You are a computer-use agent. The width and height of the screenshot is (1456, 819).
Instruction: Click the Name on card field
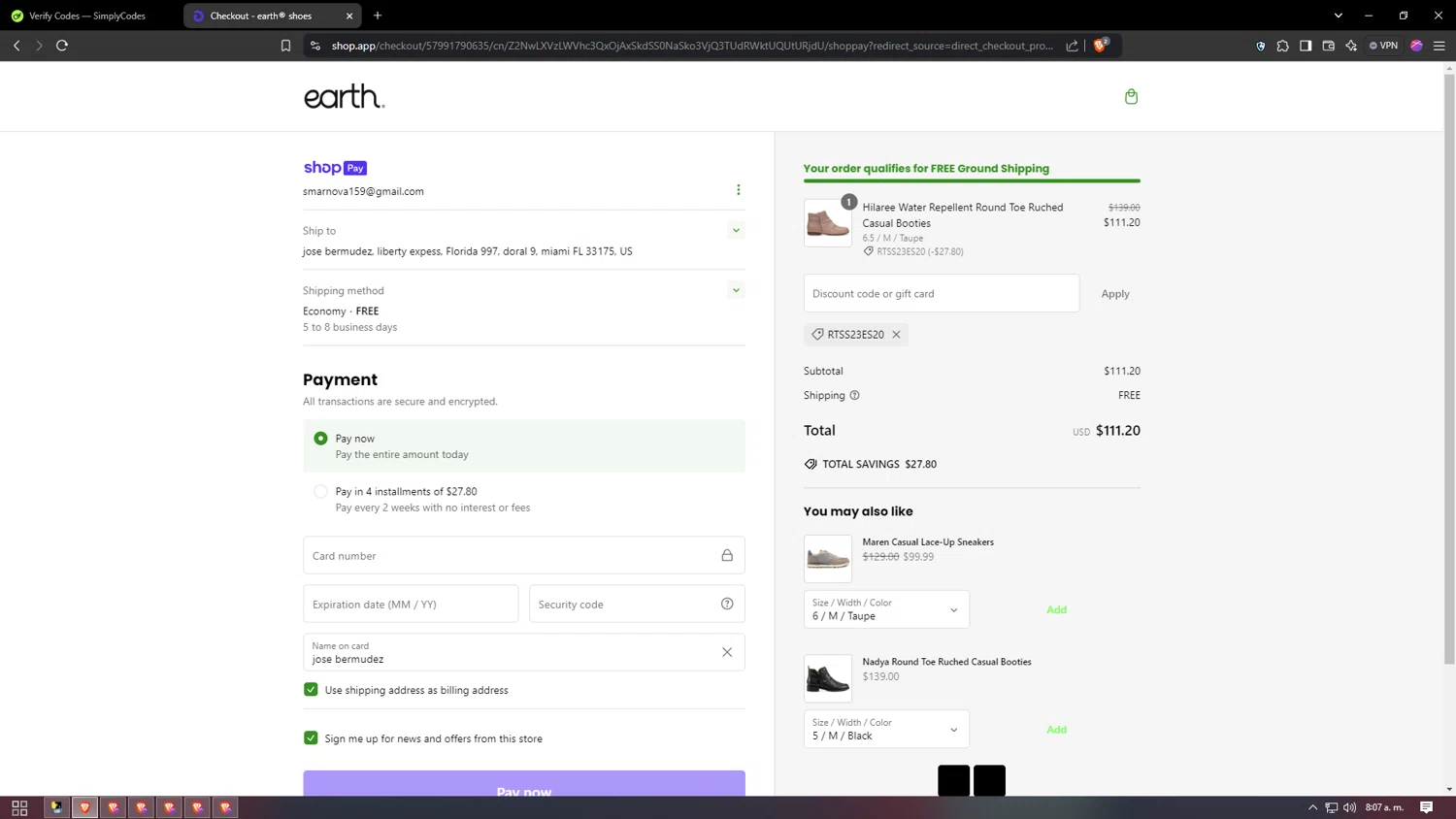524,652
